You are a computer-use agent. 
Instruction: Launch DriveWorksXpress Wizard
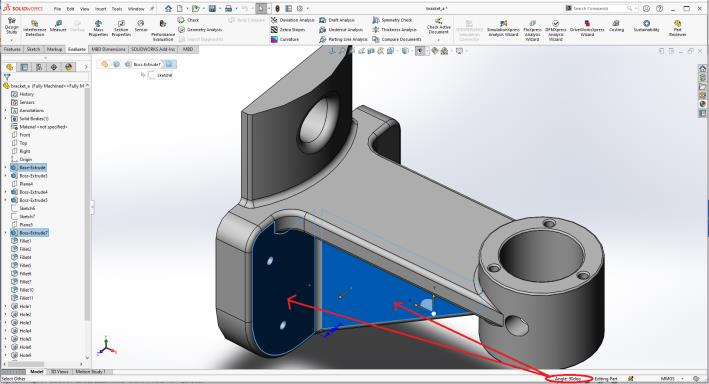click(587, 28)
